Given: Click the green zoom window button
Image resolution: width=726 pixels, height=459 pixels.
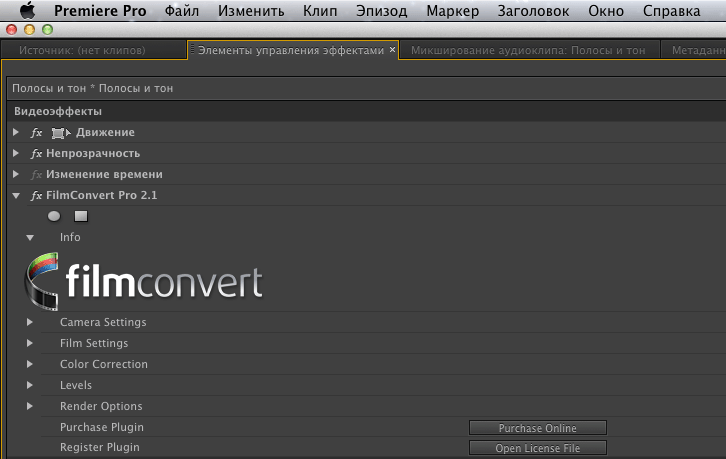Looking at the screenshot, I should [47, 30].
